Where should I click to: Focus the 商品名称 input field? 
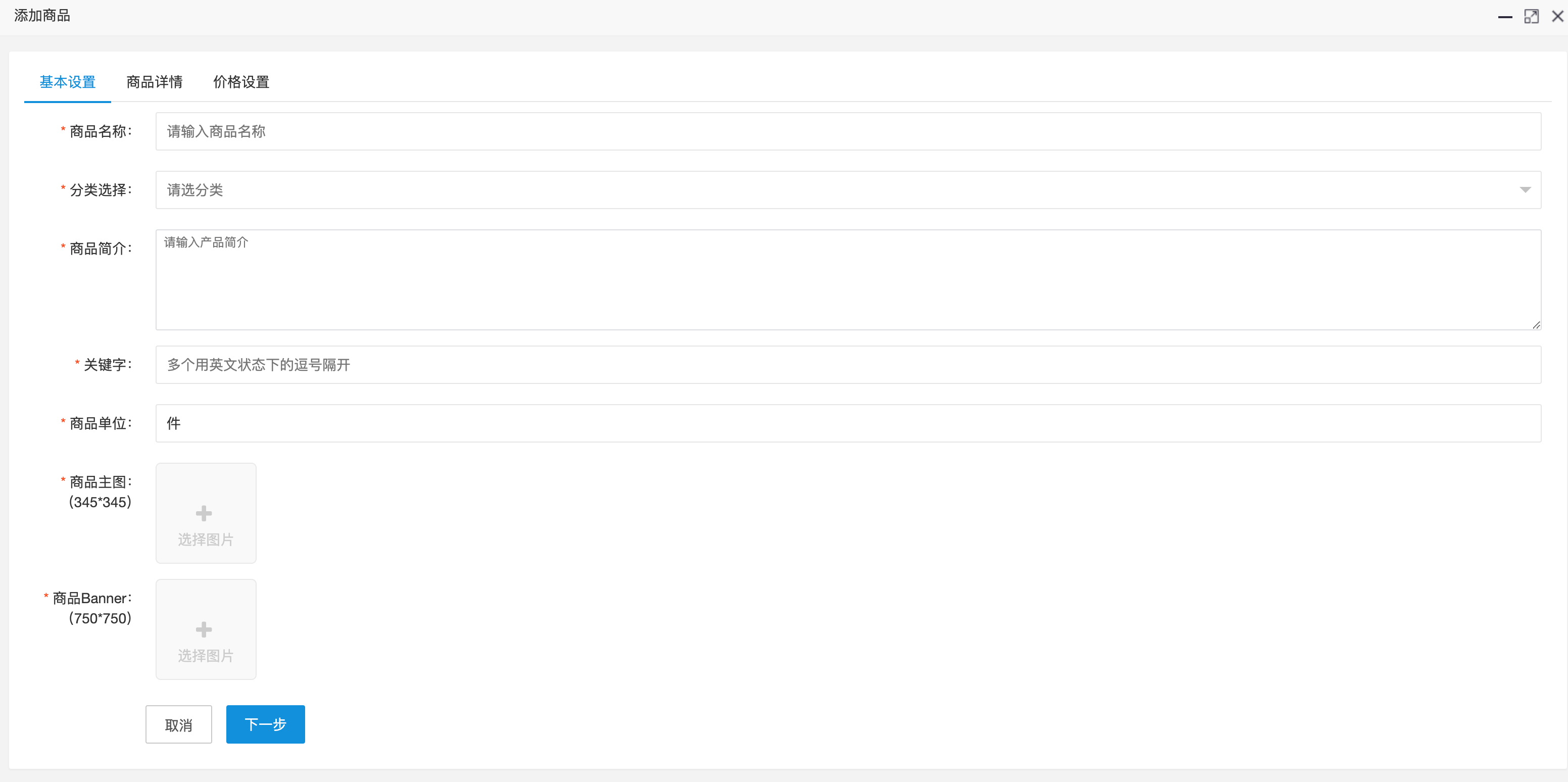click(x=848, y=131)
